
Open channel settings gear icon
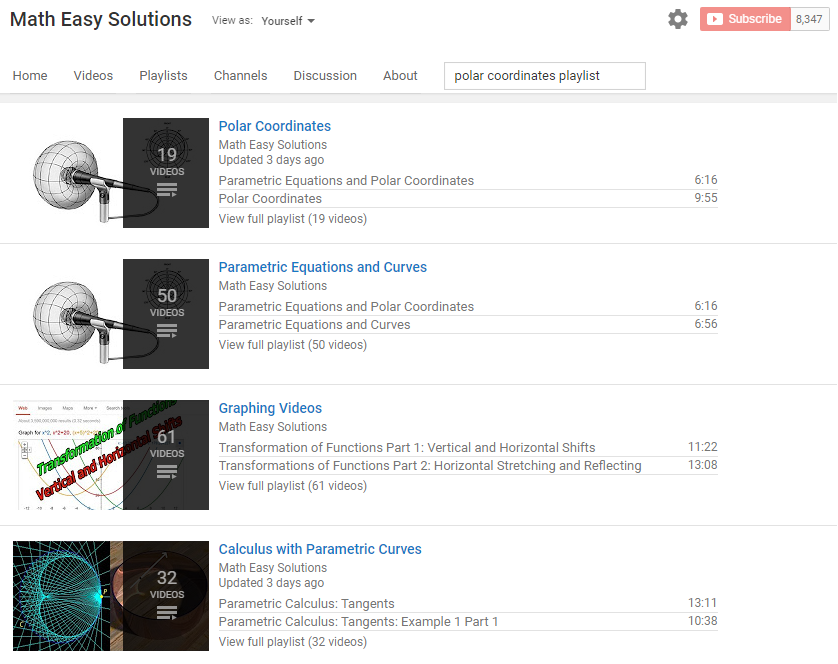pos(678,19)
